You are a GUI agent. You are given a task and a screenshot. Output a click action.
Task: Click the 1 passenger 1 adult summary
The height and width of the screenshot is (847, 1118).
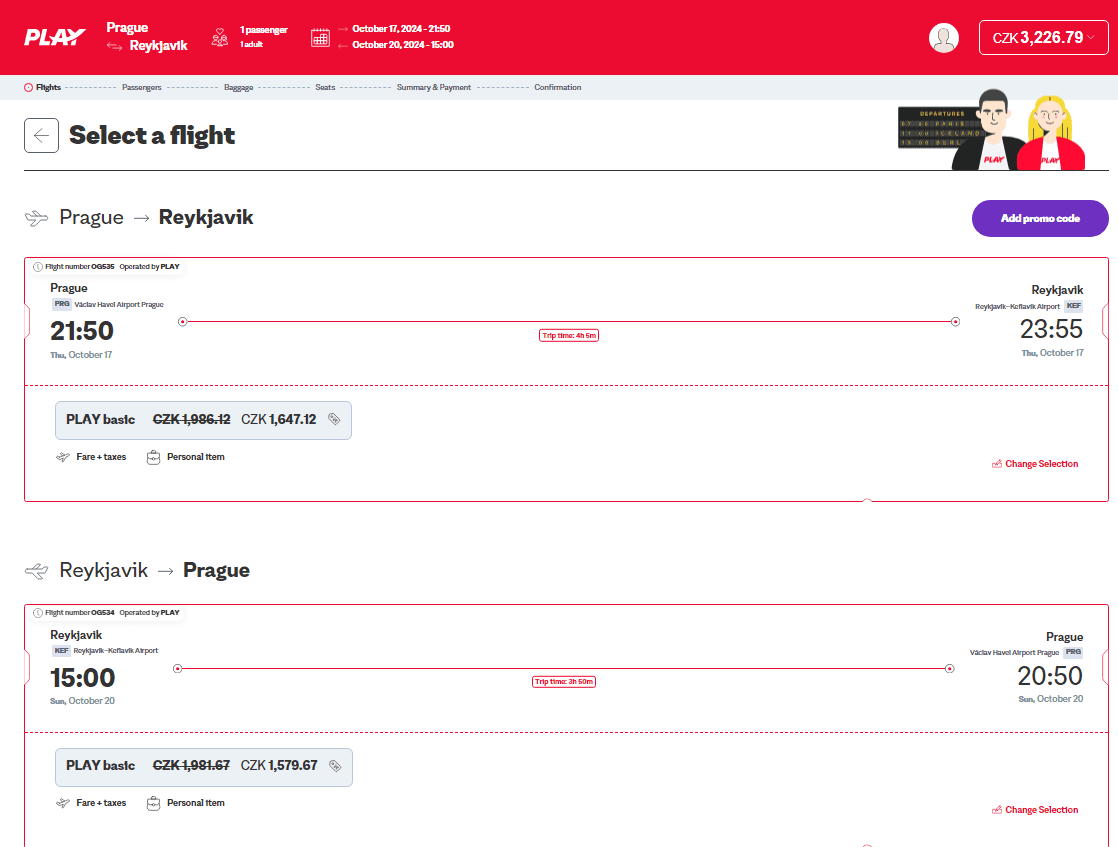click(263, 37)
